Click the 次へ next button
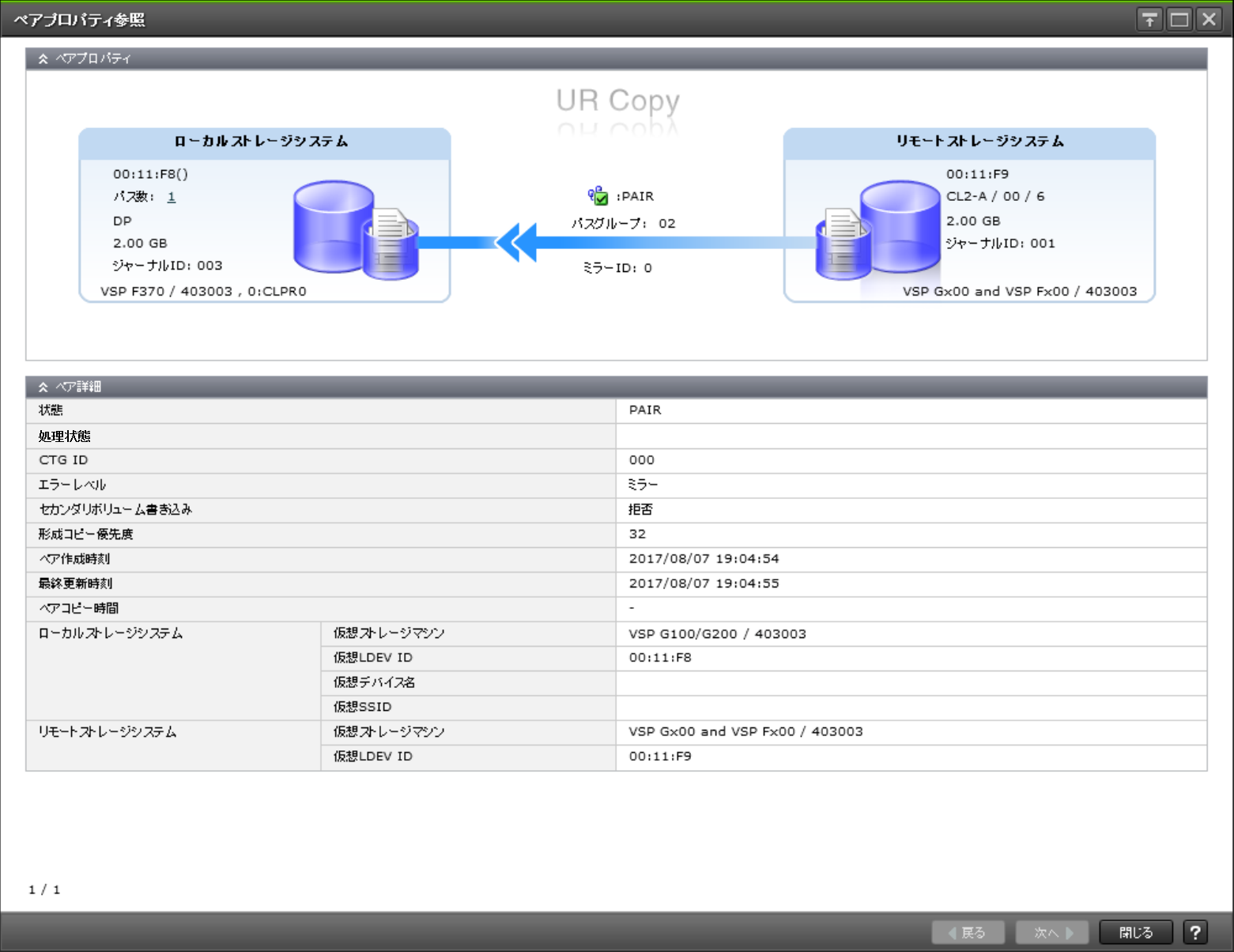 coord(1051,932)
